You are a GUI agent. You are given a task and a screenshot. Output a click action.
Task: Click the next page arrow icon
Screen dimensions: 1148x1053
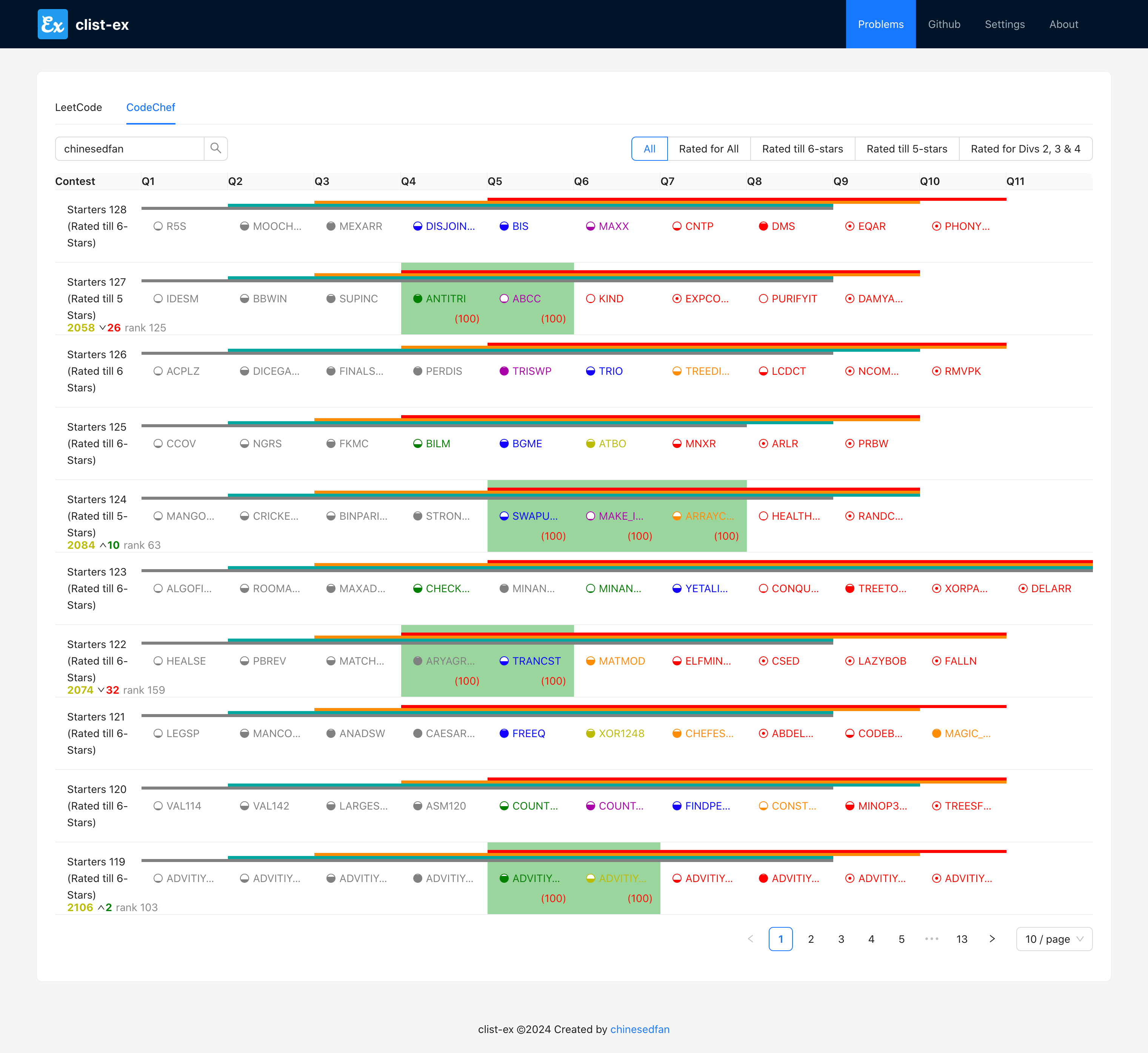[992, 939]
